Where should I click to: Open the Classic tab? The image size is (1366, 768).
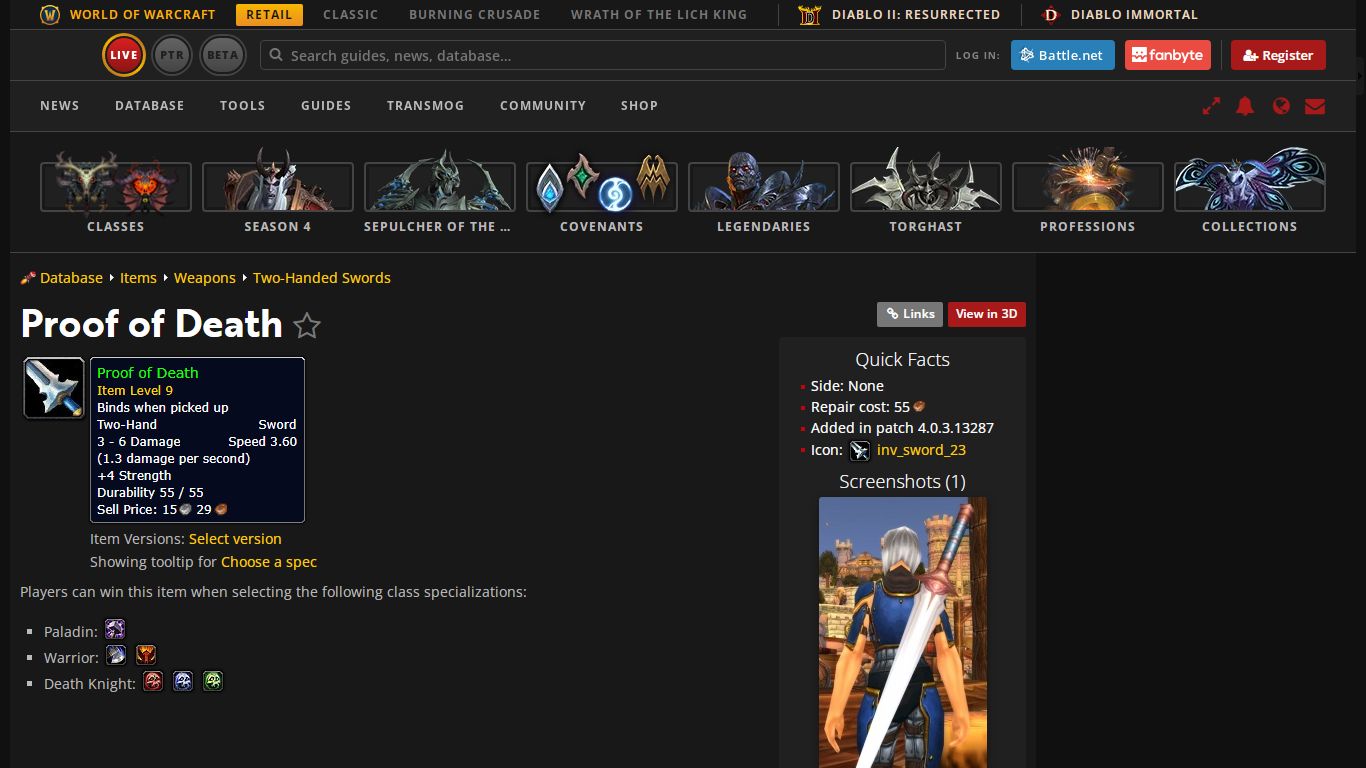[x=351, y=14]
